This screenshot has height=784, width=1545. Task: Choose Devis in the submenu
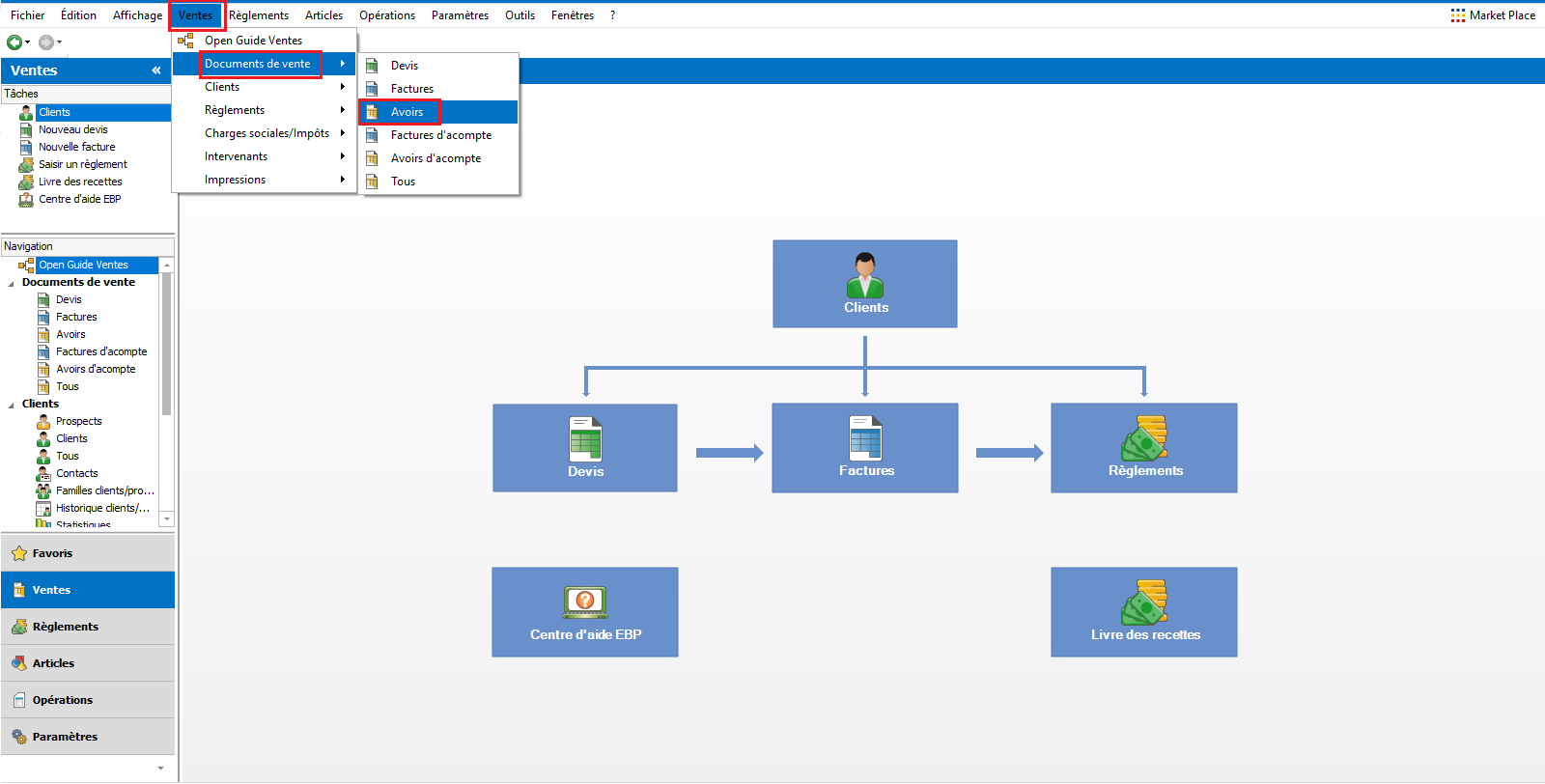438,66
